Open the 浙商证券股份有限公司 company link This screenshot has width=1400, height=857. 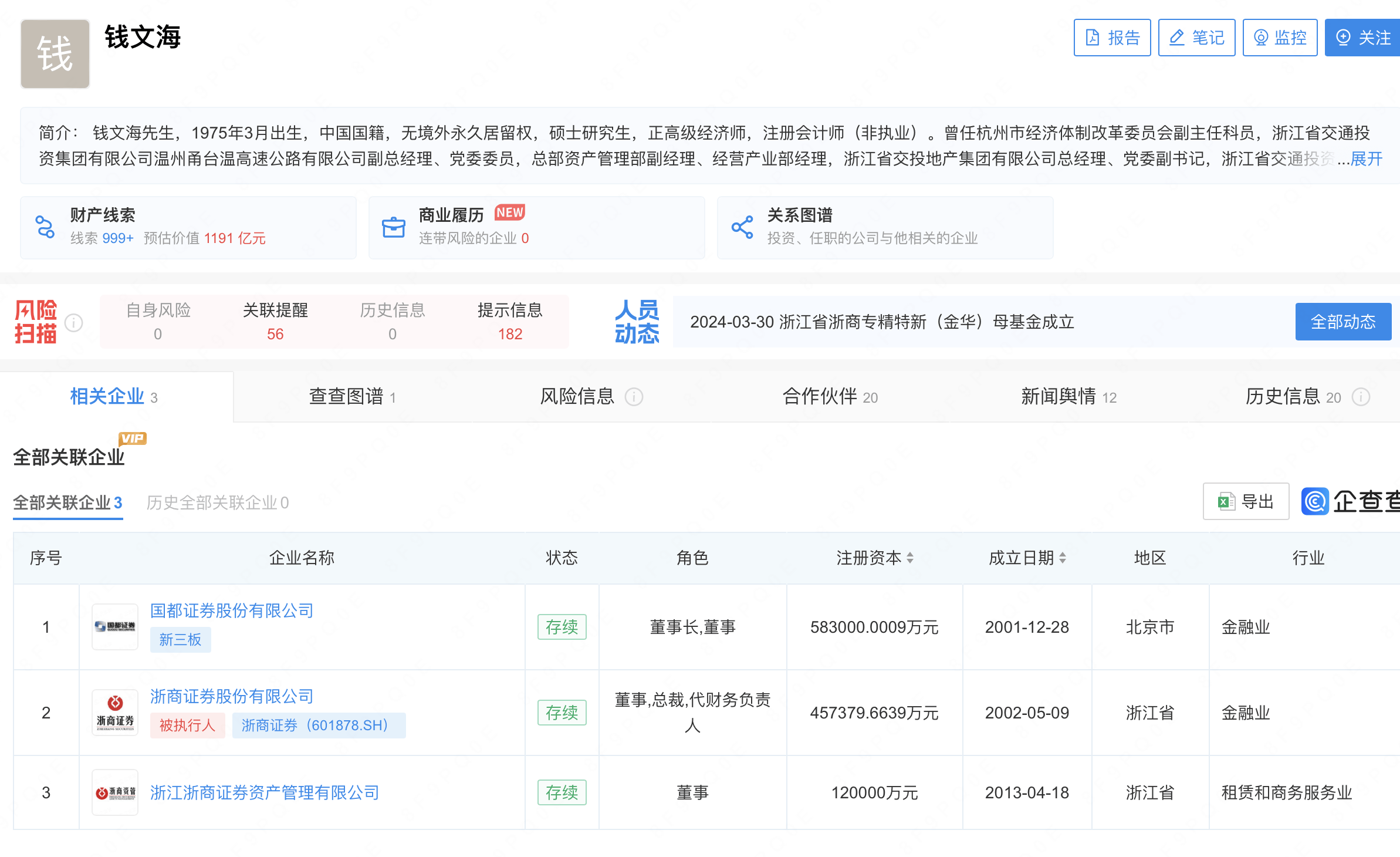[231, 697]
